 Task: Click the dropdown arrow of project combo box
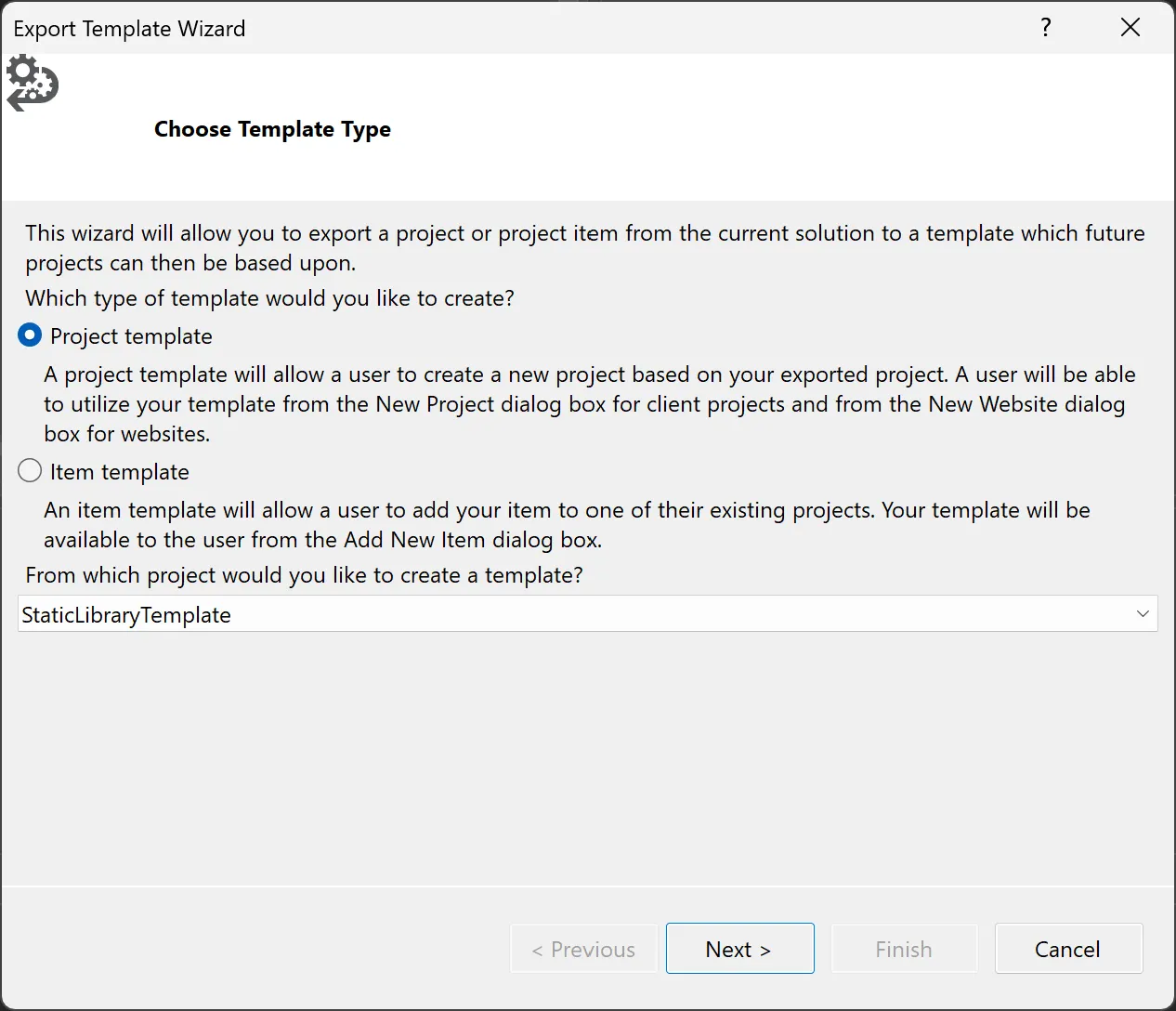point(1143,614)
